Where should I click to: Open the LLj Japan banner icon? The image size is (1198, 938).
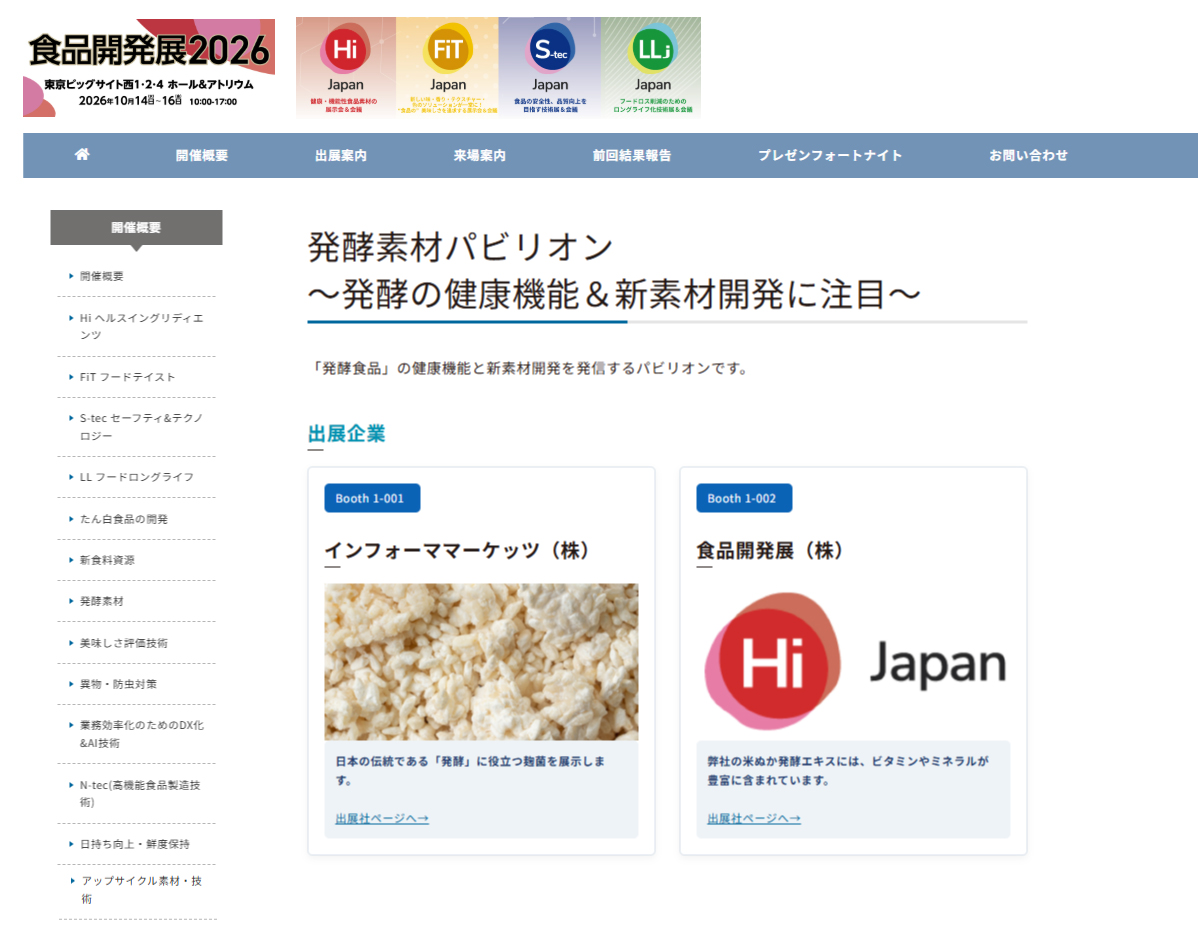tap(651, 67)
